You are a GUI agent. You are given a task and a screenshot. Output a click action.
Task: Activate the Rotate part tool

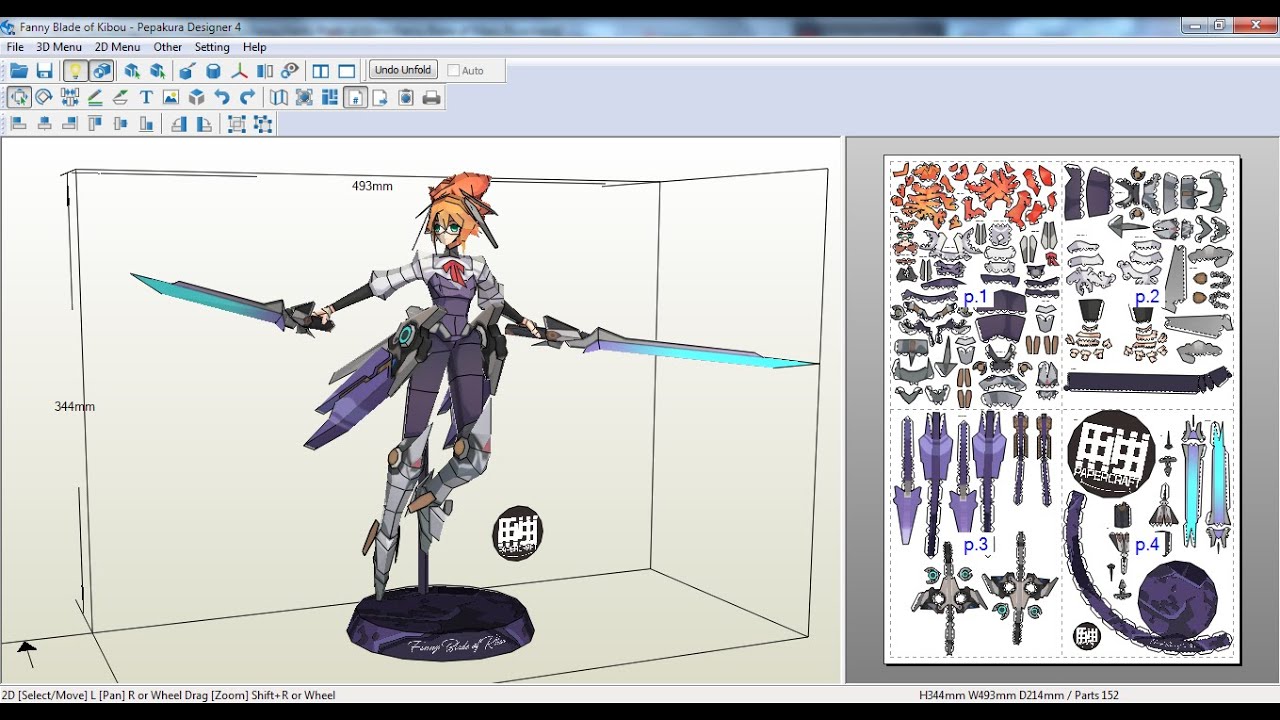[44, 97]
